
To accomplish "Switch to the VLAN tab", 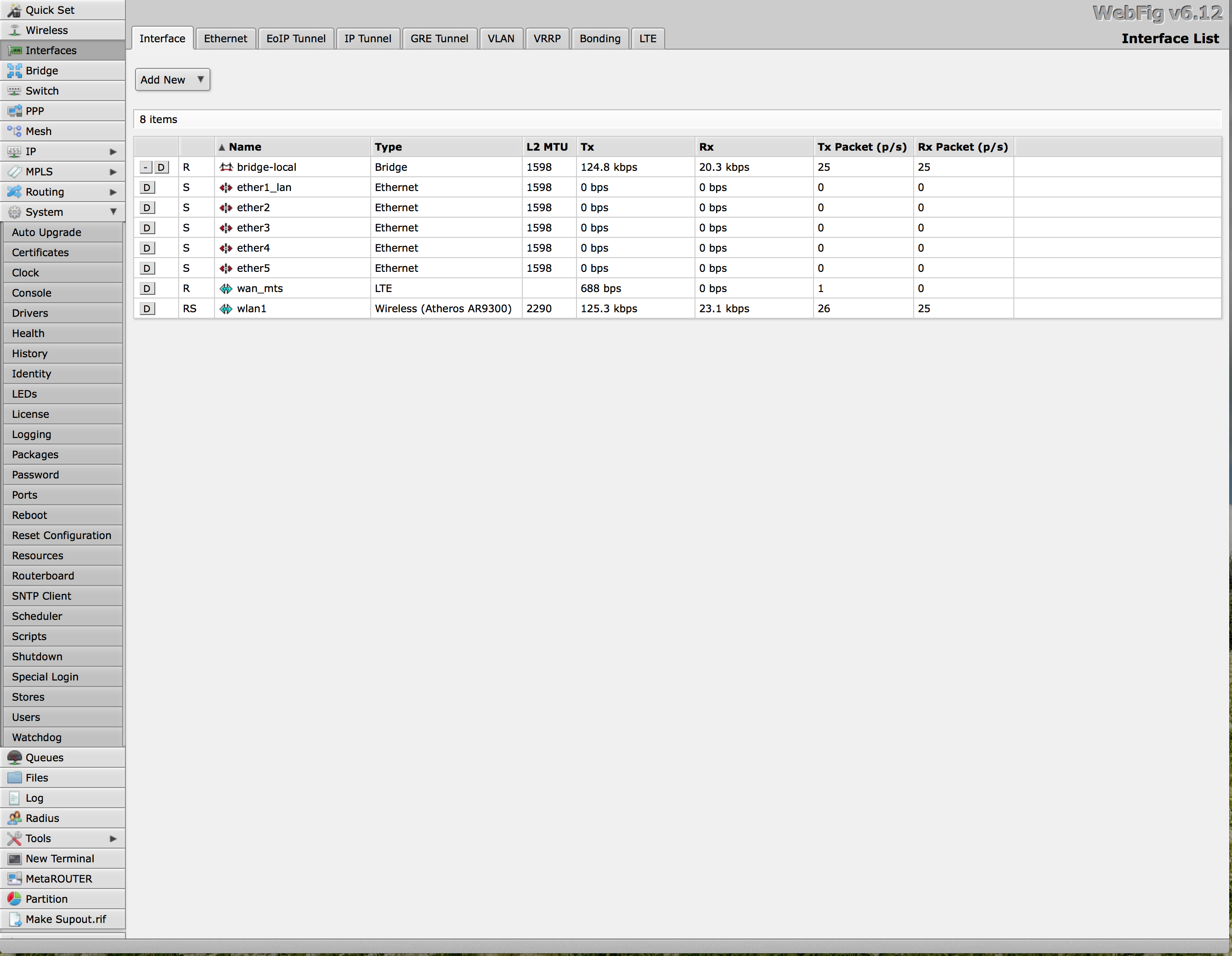I will pyautogui.click(x=501, y=39).
